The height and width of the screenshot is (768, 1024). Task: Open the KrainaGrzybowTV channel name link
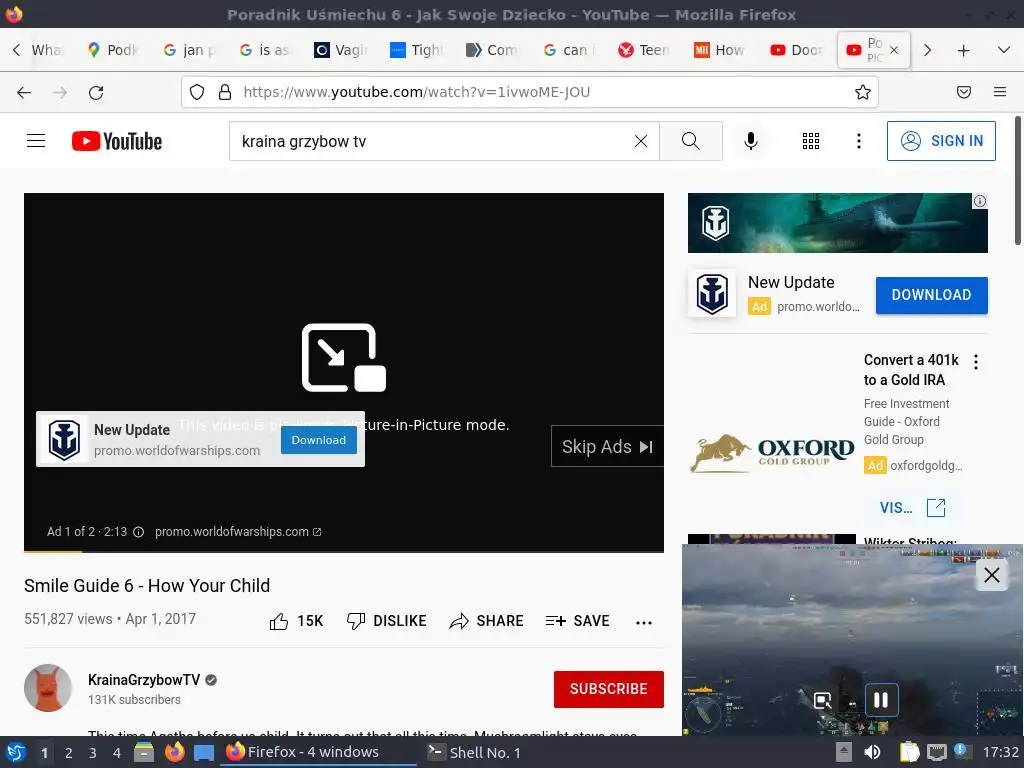click(144, 680)
